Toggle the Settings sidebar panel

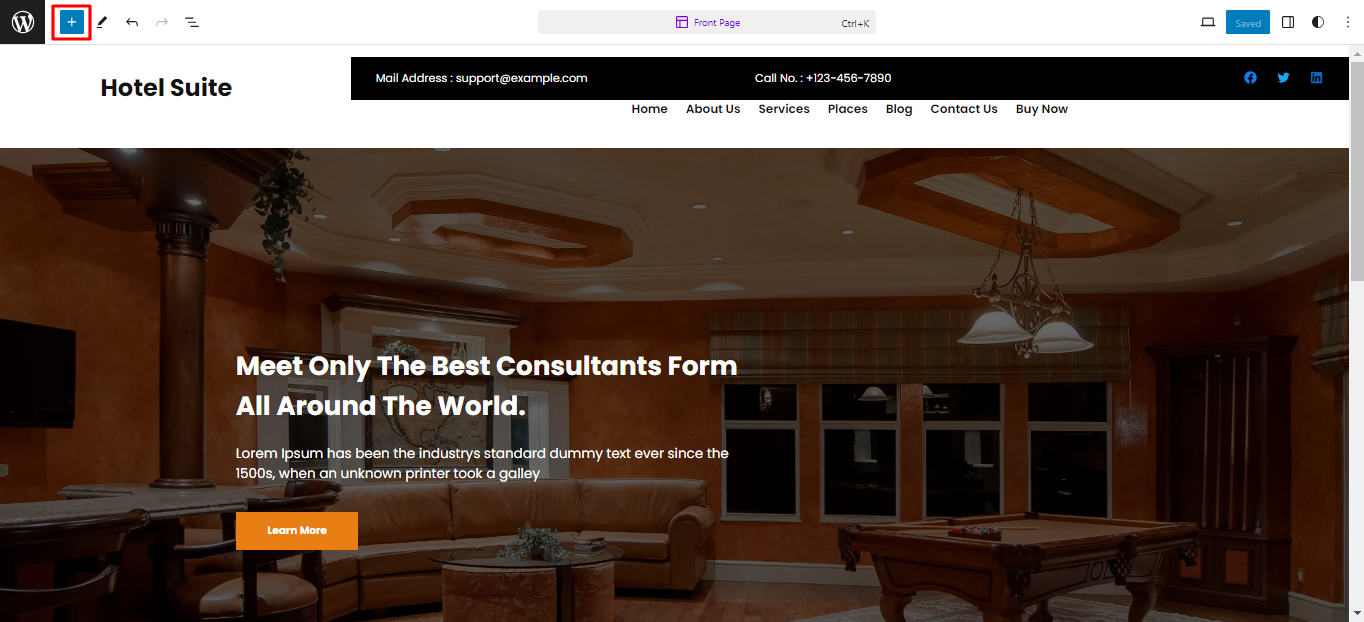(x=1288, y=22)
